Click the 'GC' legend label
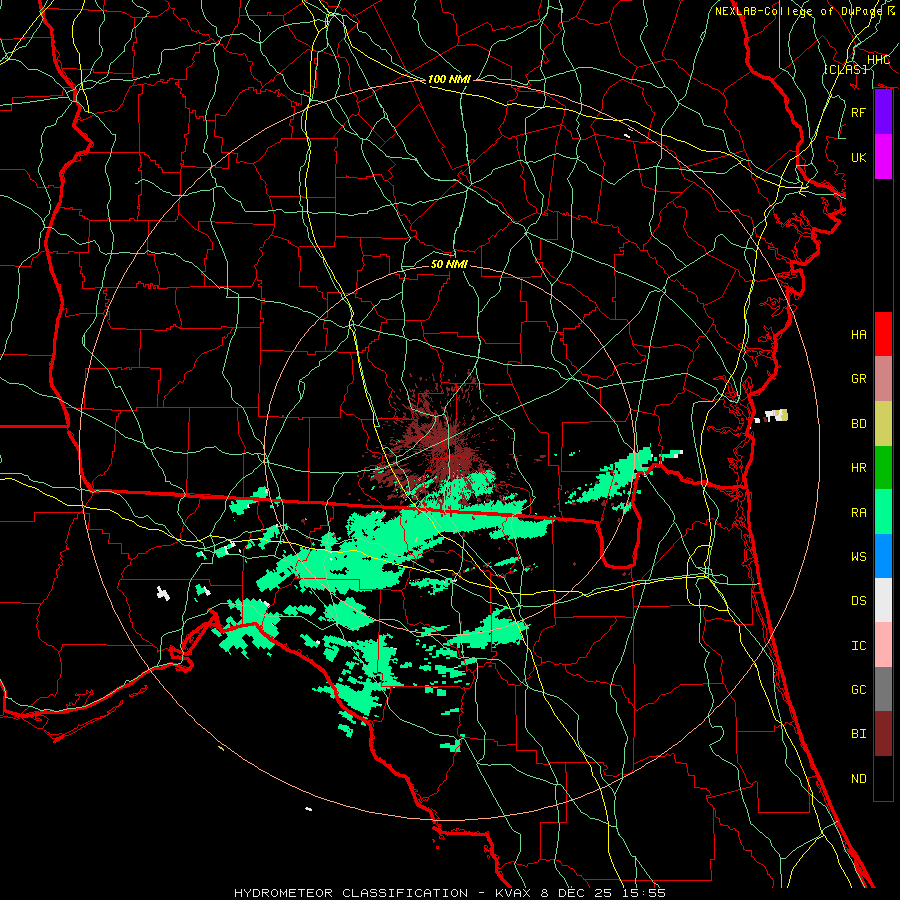Screen dimensions: 900x900 858,689
